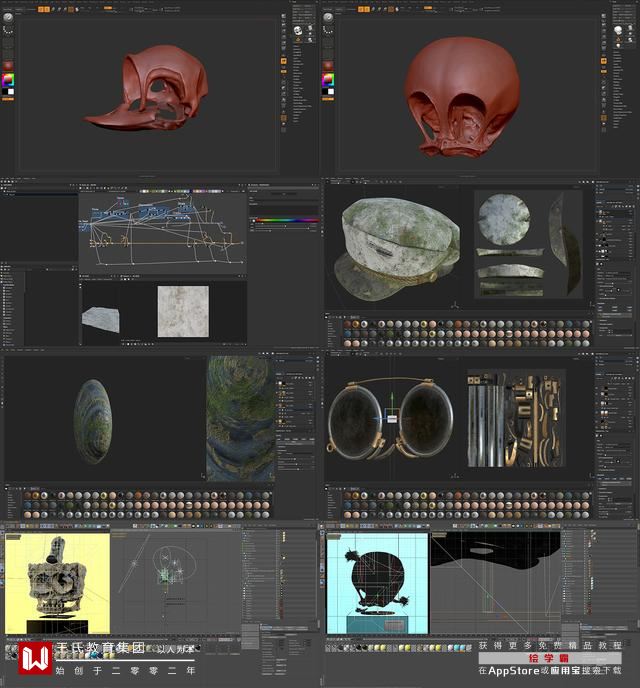Open red material sphere in side-view skull ZBrush window

point(8,66)
